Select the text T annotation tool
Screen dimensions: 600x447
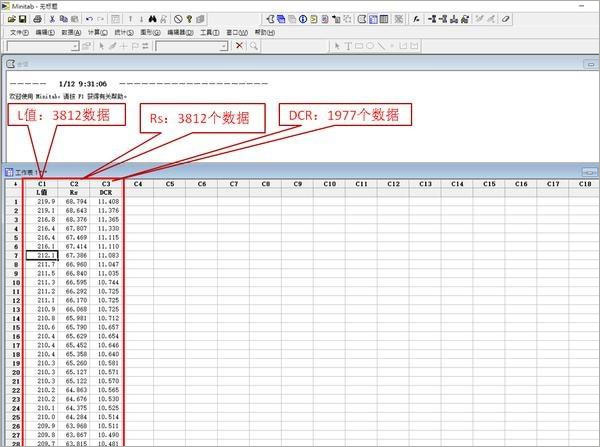tap(348, 46)
